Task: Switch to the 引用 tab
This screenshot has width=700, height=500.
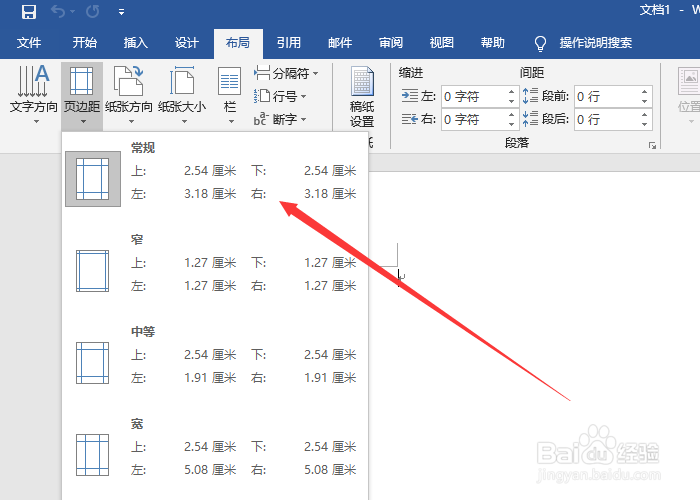Action: [289, 43]
